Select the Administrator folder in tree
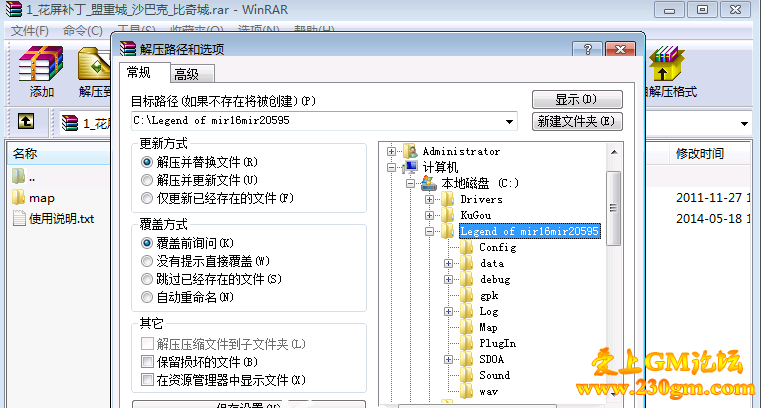The height and width of the screenshot is (408, 761). 461,151
